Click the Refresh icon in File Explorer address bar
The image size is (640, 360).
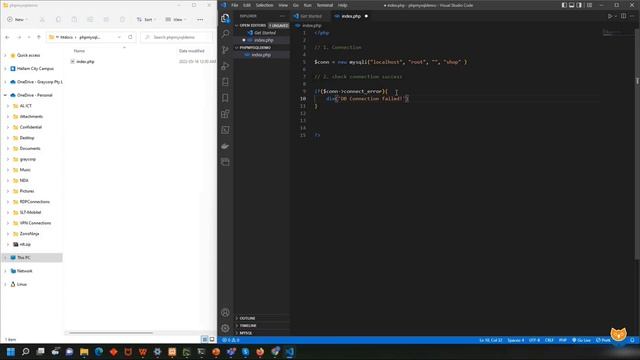(130, 37)
